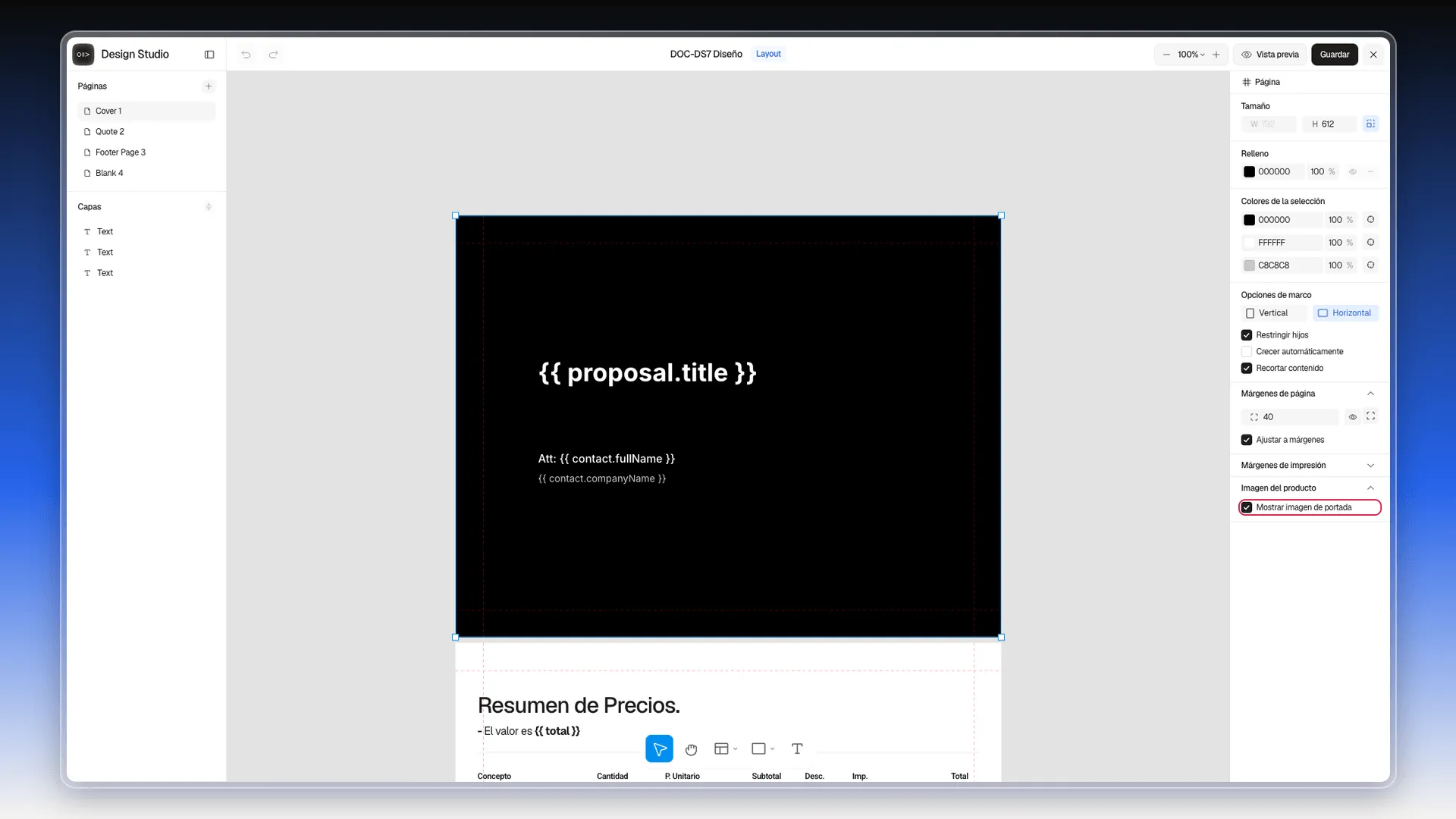Click the Guardar button
Viewport: 1456px width, 819px height.
(1334, 55)
